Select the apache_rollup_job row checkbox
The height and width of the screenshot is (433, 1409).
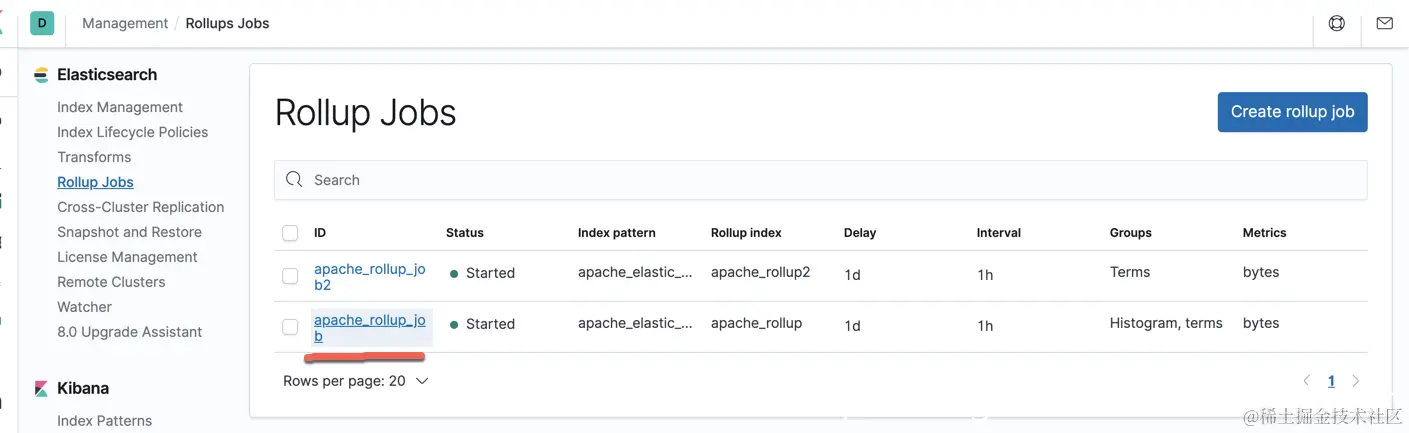290,327
